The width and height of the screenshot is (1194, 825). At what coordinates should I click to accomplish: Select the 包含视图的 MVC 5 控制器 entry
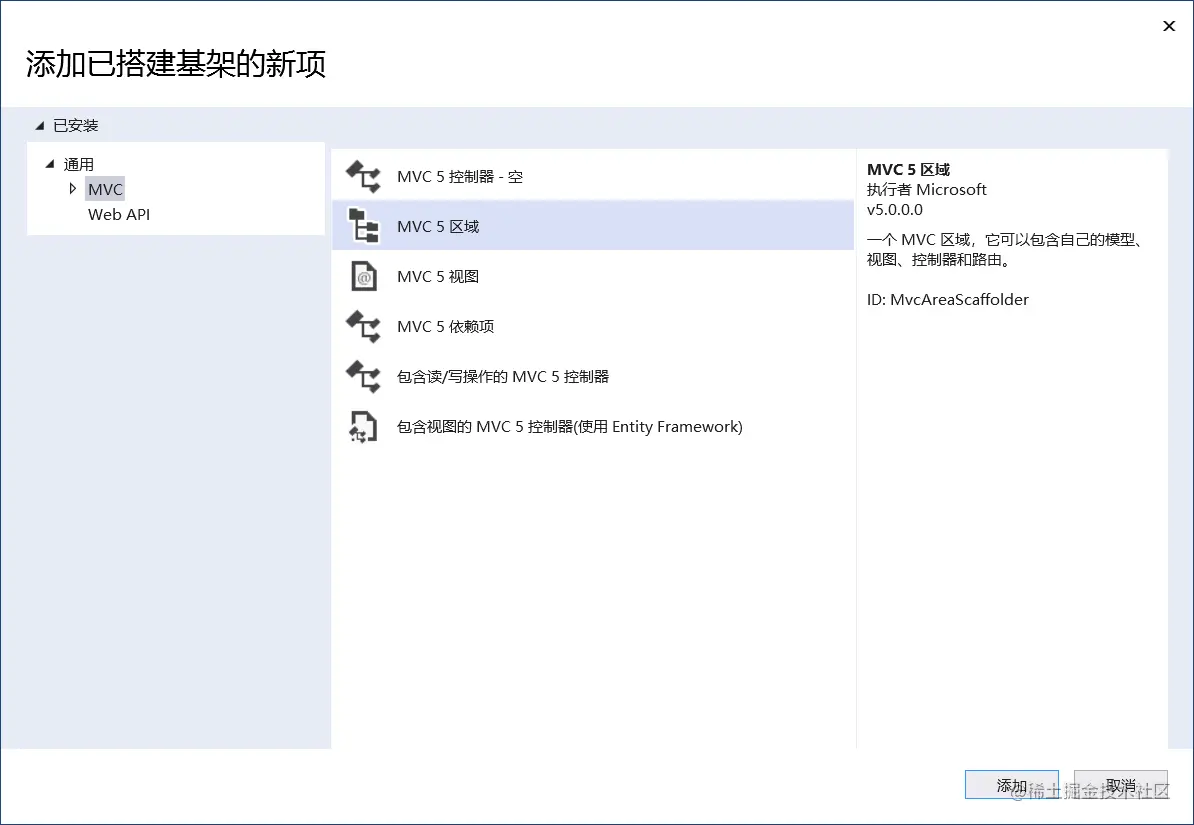point(568,426)
